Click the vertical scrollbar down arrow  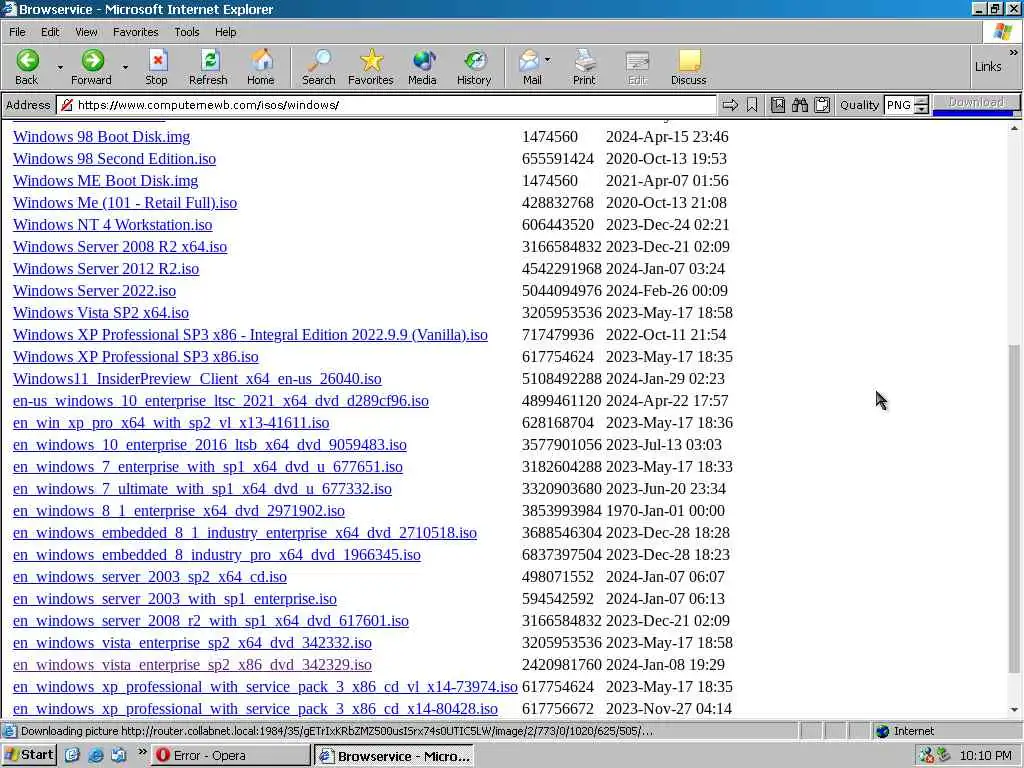(1014, 710)
